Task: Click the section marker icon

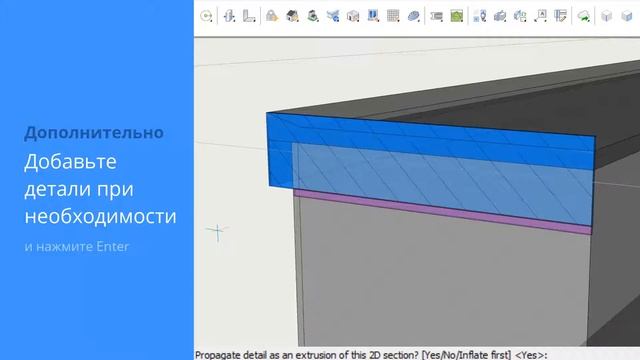Action: [480, 16]
